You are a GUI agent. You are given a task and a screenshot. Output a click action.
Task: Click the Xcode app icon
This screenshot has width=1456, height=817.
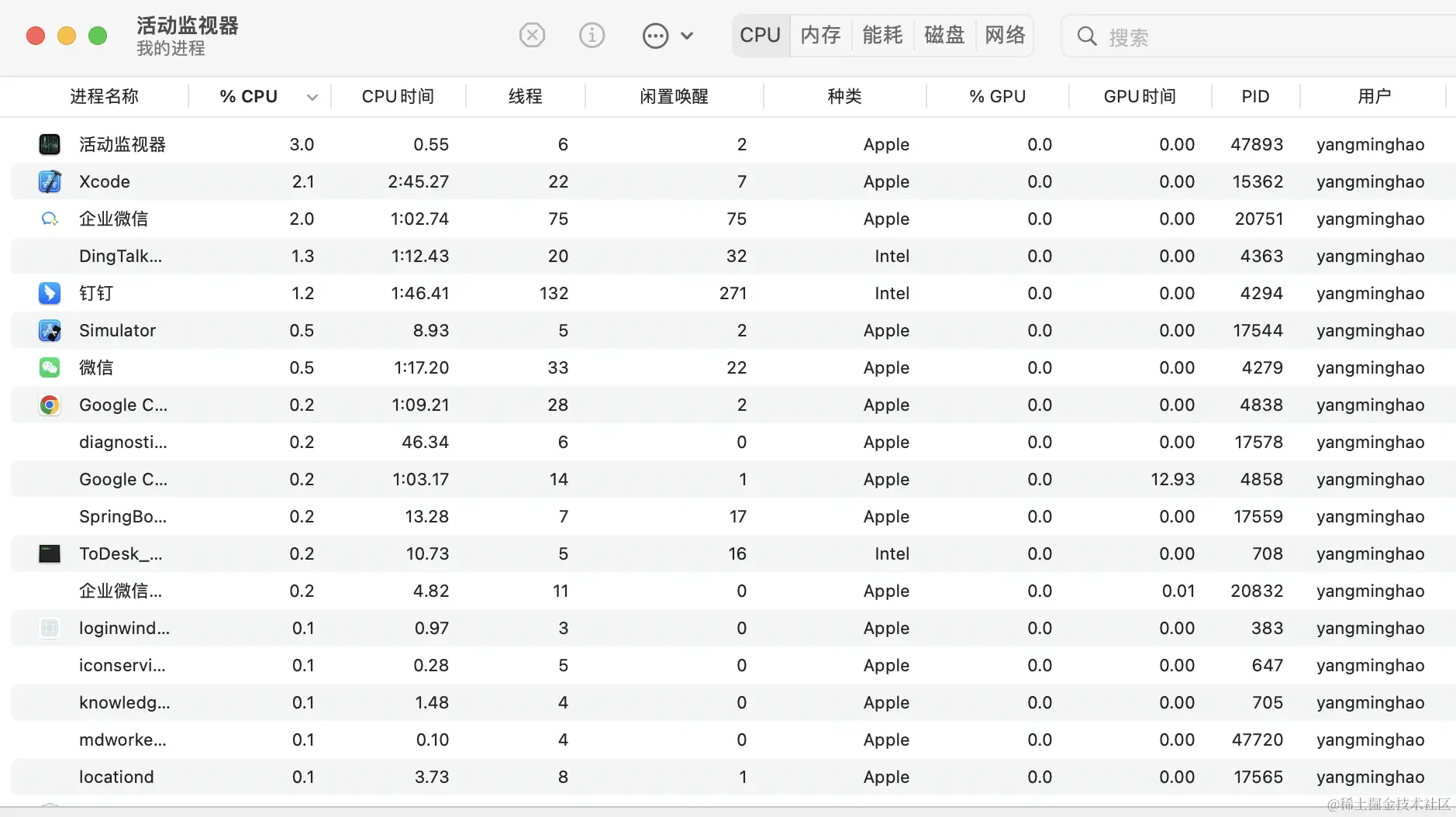[50, 182]
